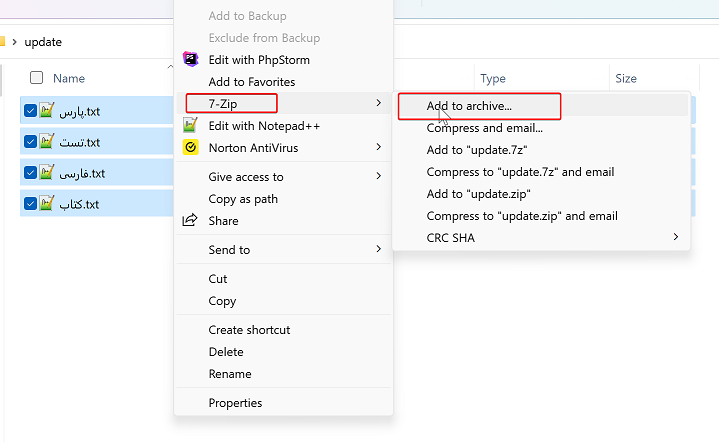Sort by the Size column header

click(x=626, y=78)
